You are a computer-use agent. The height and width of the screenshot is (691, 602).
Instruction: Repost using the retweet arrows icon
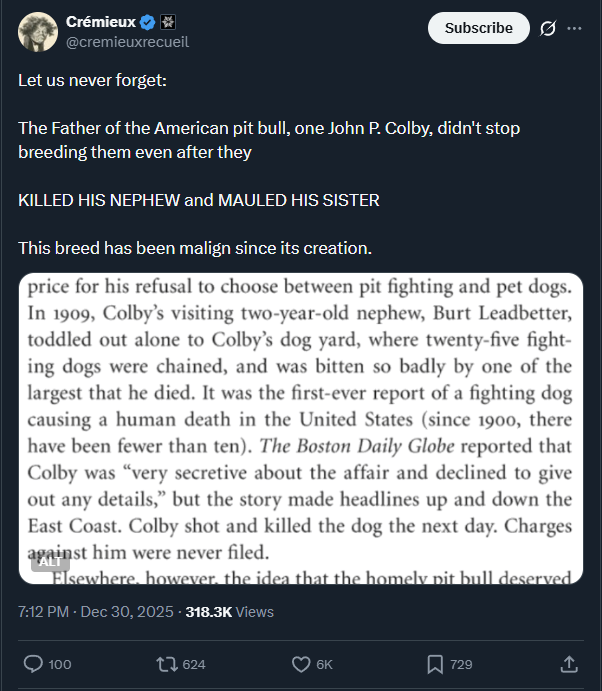click(x=165, y=664)
